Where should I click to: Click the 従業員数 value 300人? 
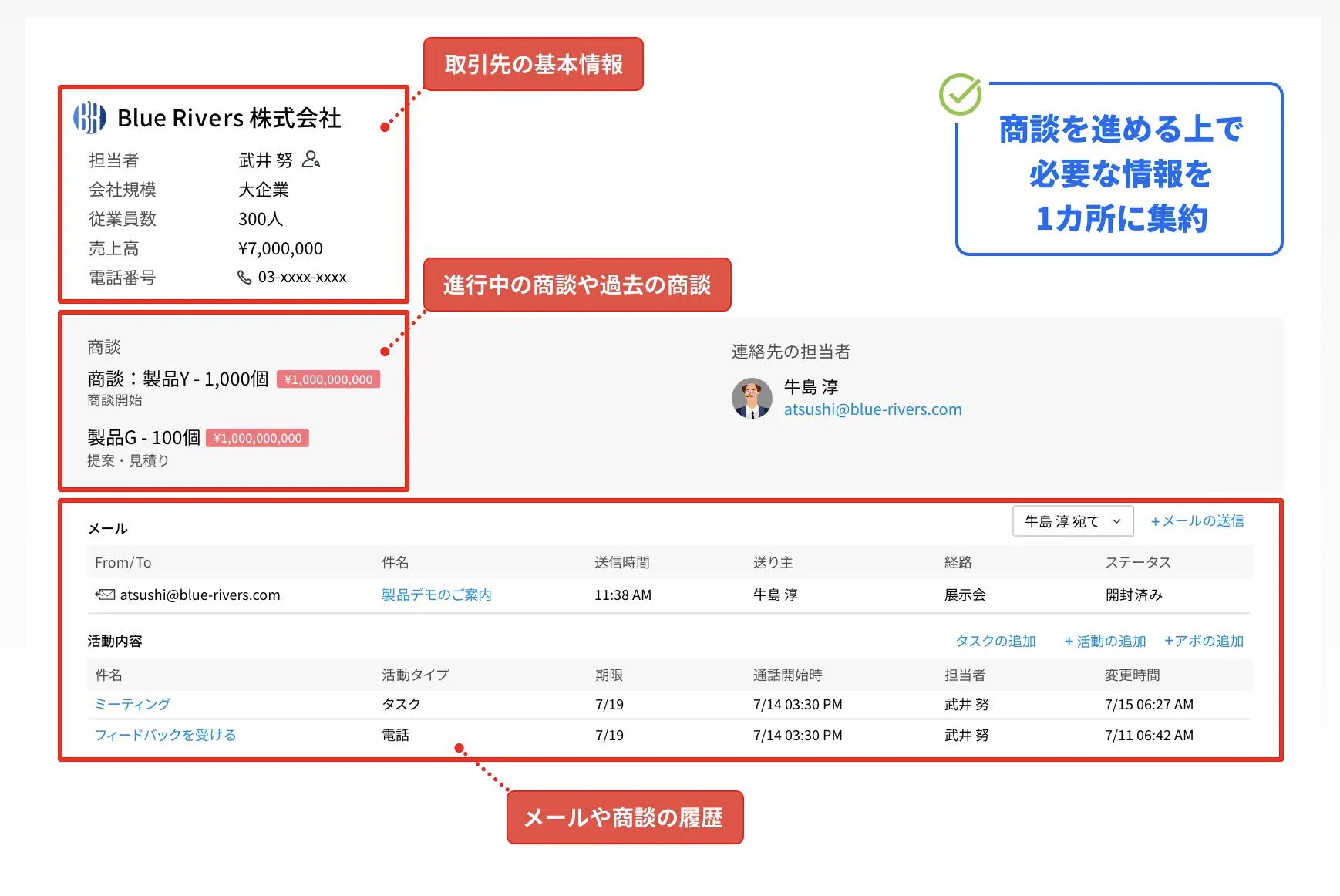coord(261,219)
